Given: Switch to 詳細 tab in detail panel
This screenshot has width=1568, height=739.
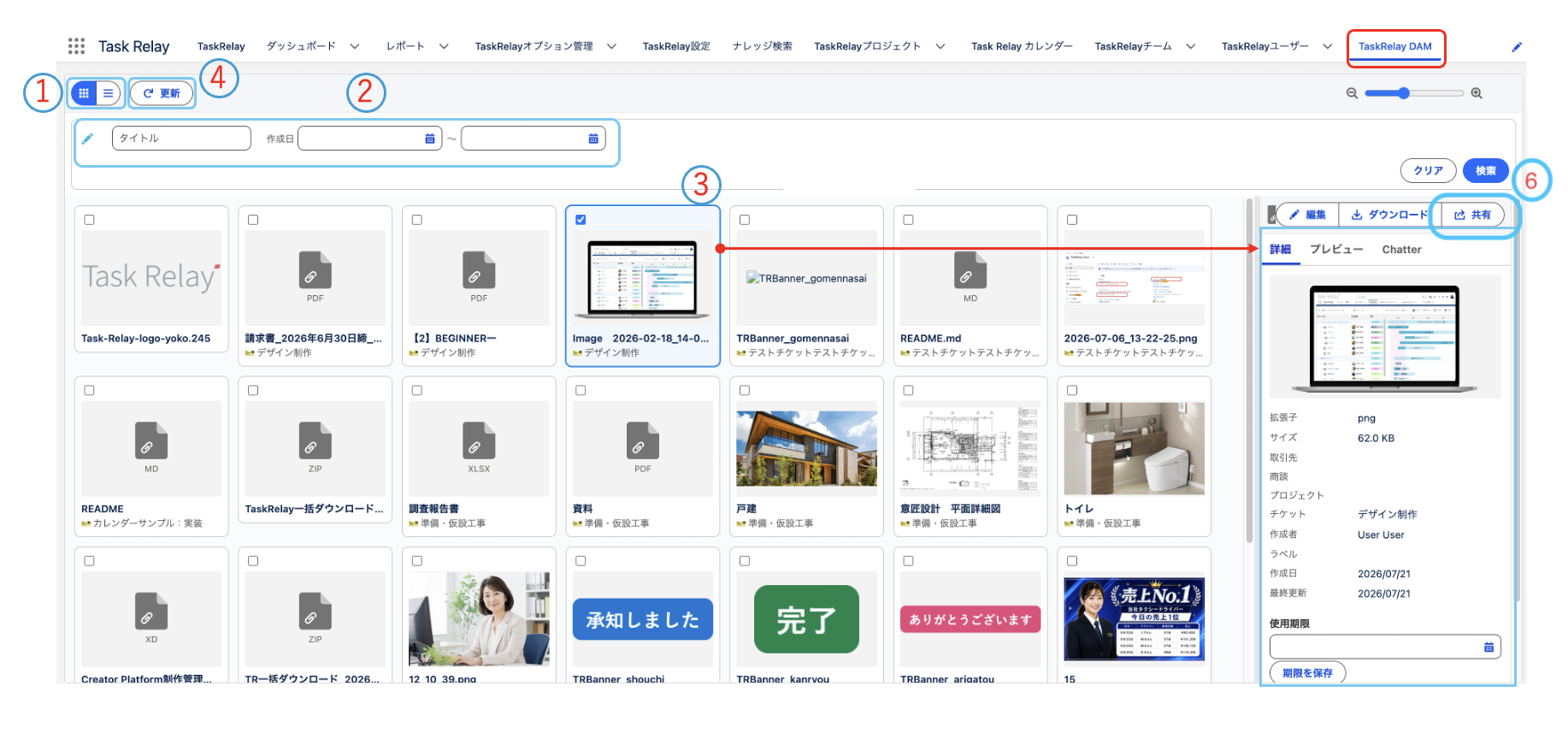Looking at the screenshot, I should pyautogui.click(x=1281, y=250).
